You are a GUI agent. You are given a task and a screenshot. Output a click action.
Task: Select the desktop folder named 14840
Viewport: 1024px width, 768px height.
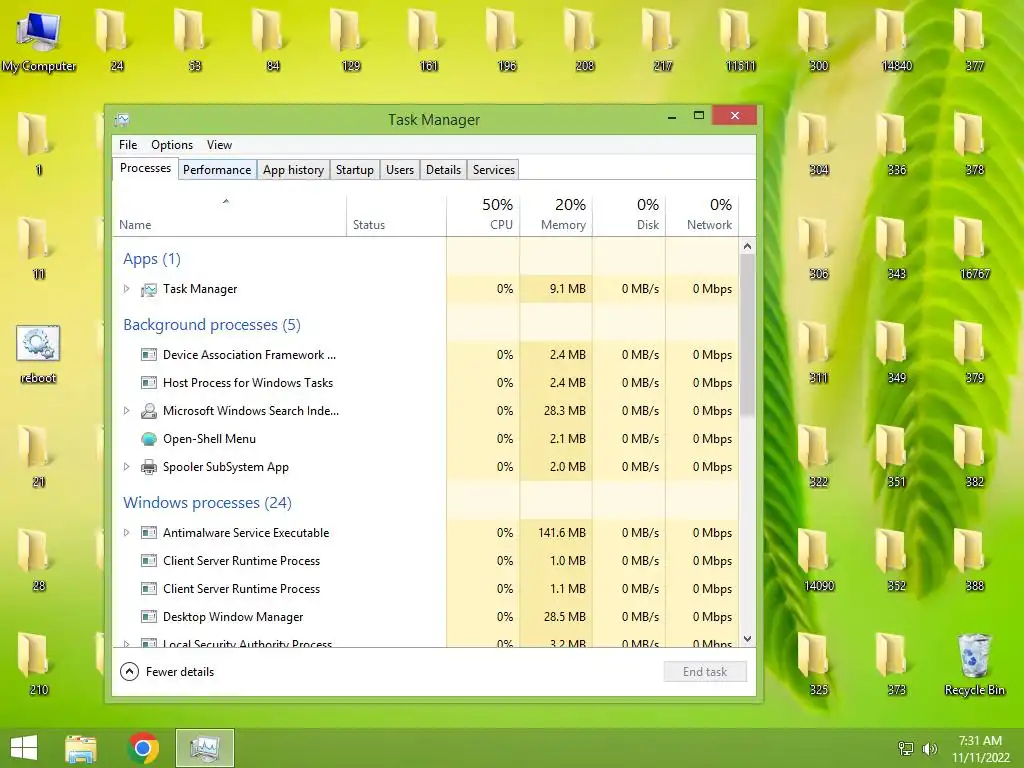(896, 40)
